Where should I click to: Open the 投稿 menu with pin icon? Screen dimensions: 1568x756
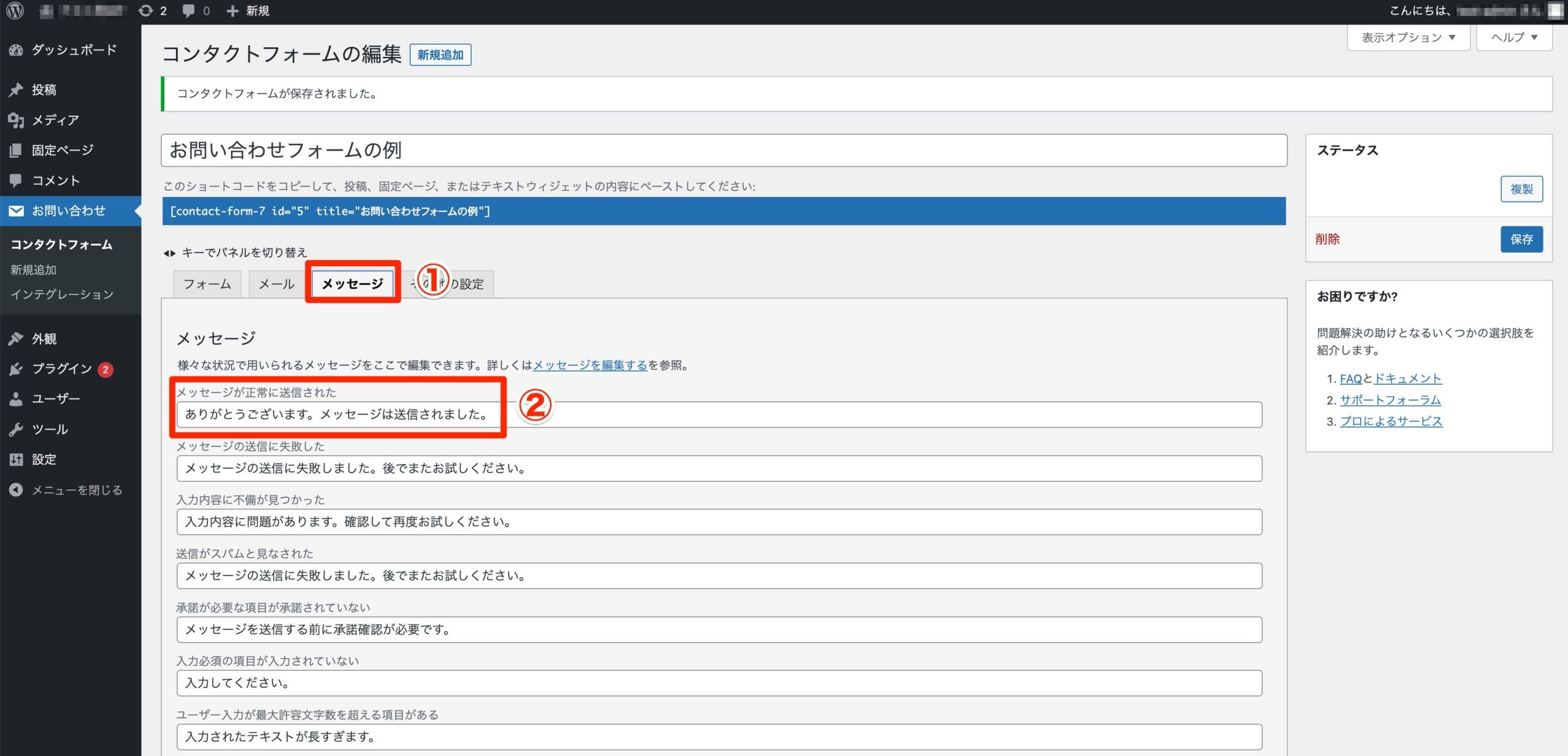pos(43,90)
